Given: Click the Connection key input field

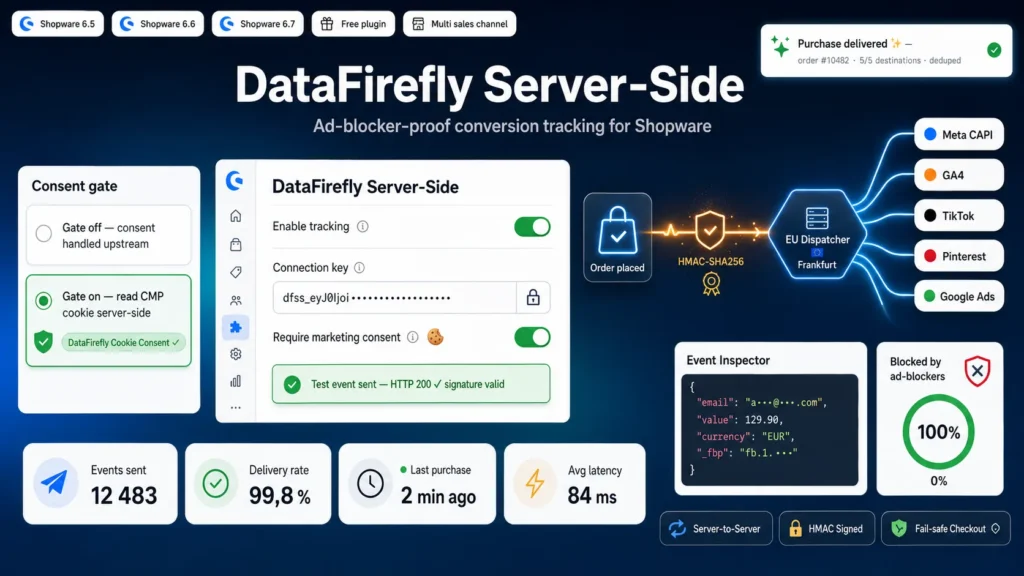Looking at the screenshot, I should pyautogui.click(x=411, y=298).
